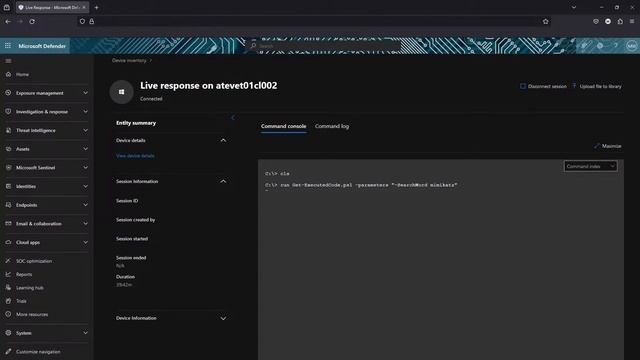This screenshot has height=360, width=640.
Task: Click the Cloud apps cloud icon
Action: [8, 242]
